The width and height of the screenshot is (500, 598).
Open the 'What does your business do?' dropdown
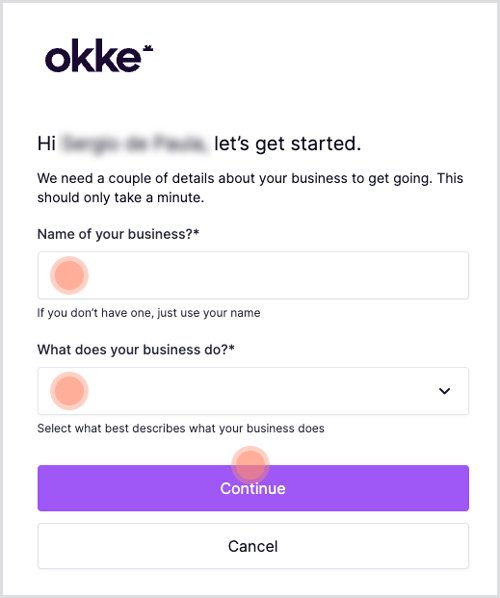click(x=253, y=391)
